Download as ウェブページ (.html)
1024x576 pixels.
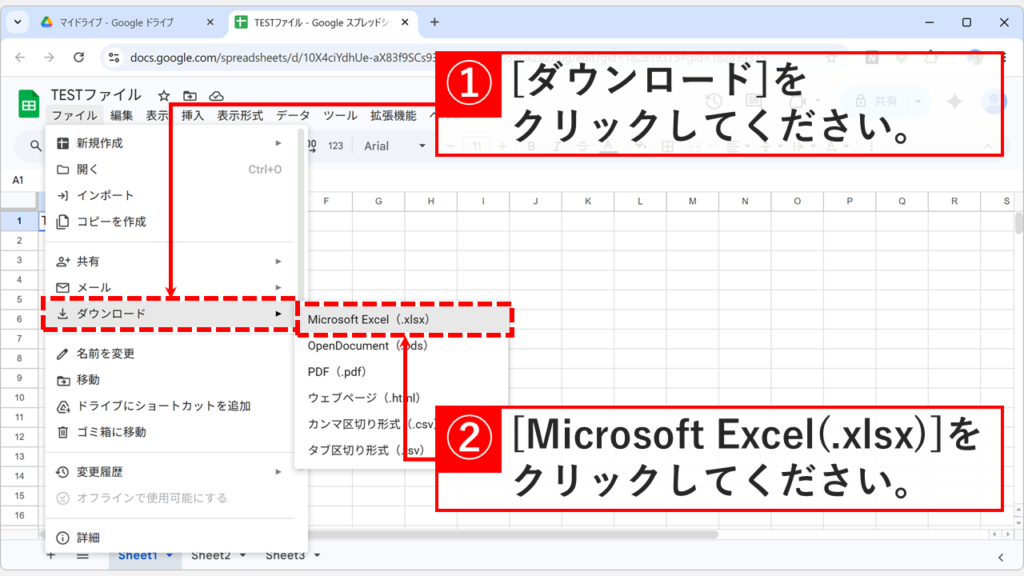click(402, 398)
